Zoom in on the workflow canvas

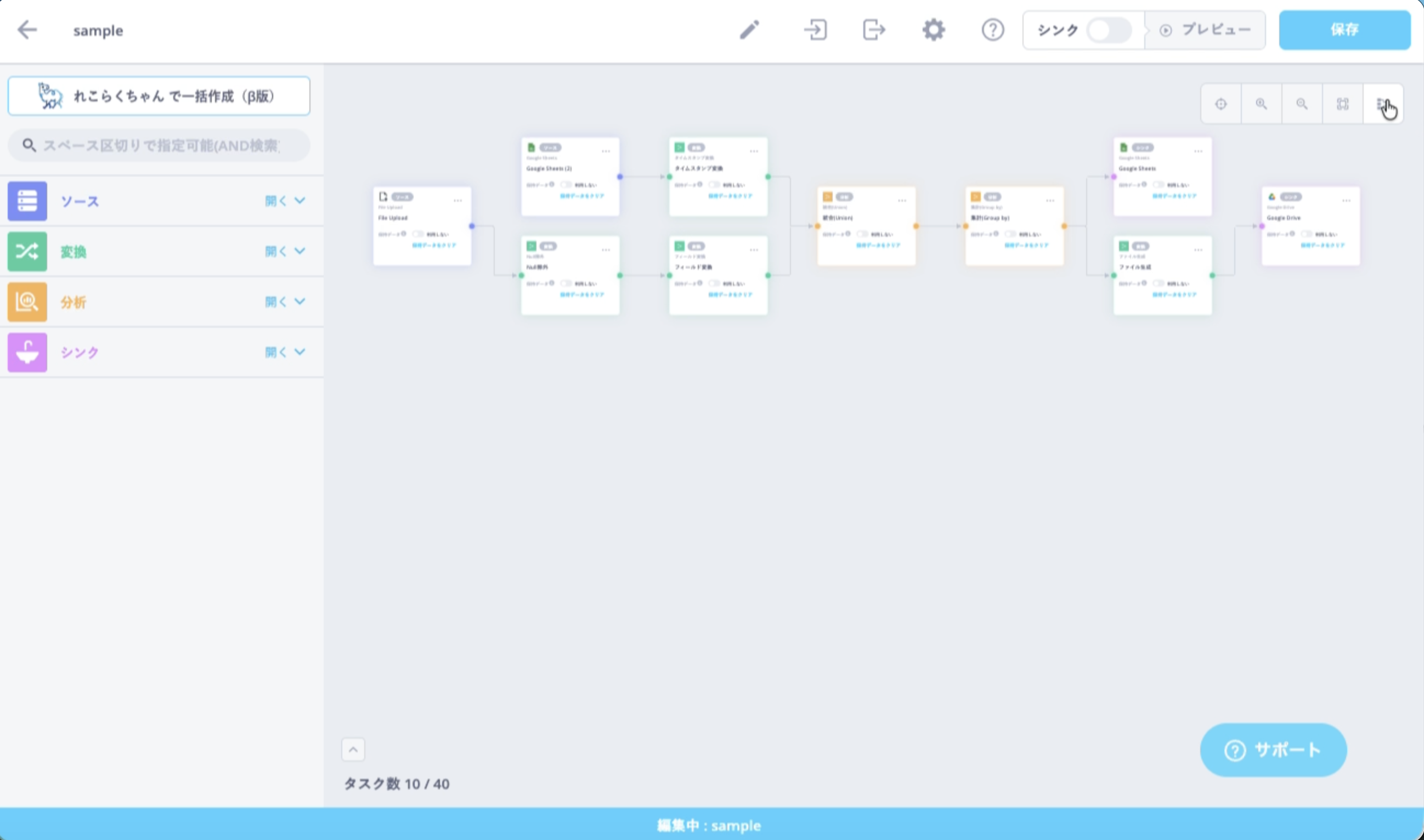pyautogui.click(x=1262, y=104)
